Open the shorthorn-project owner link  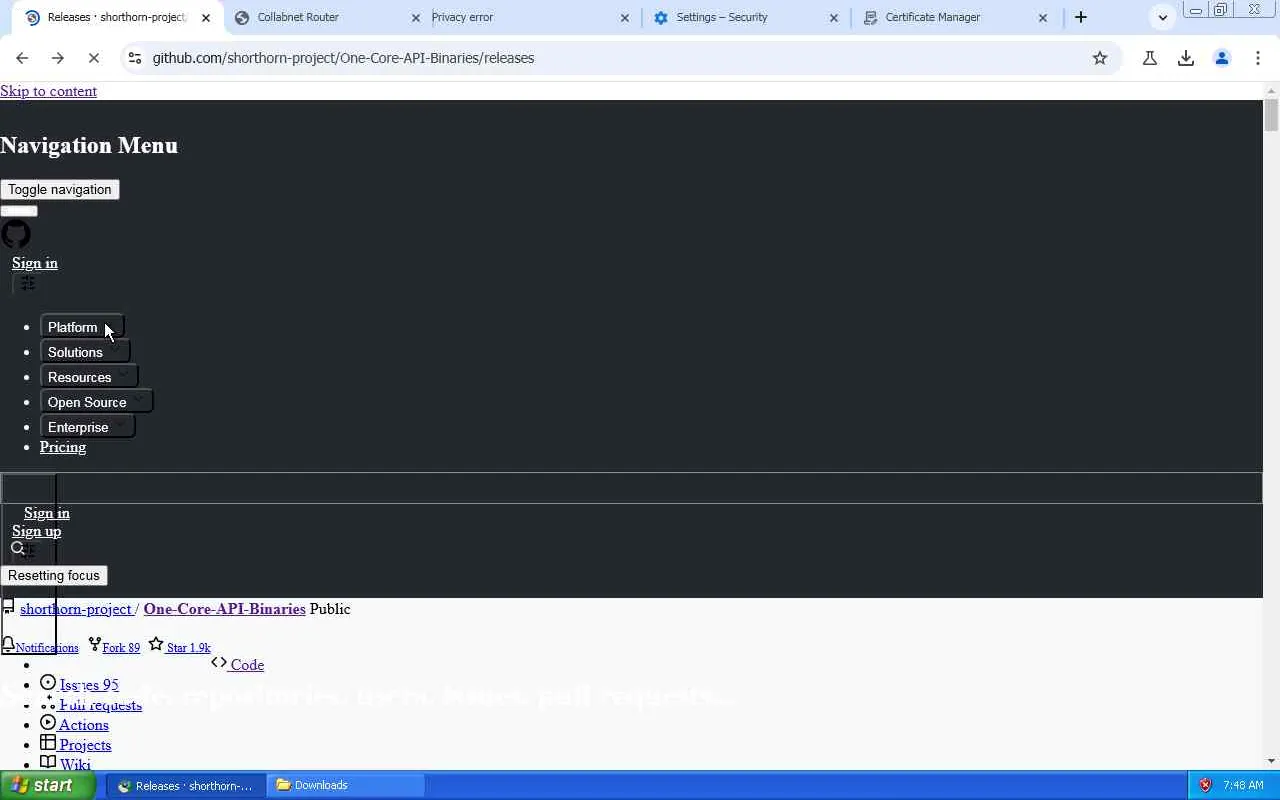click(76, 609)
